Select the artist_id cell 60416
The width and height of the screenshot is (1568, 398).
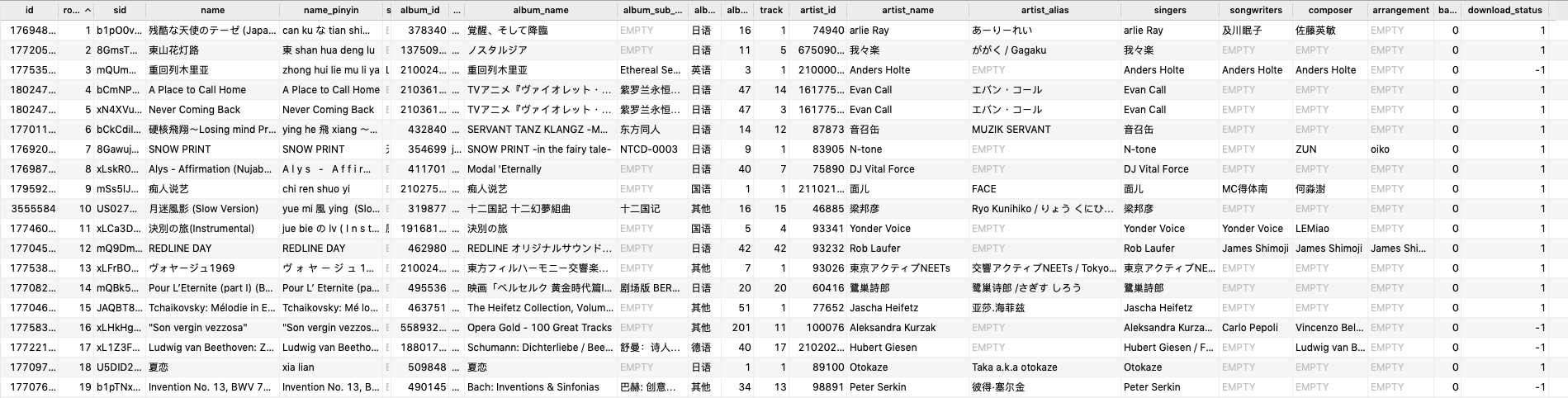828,288
